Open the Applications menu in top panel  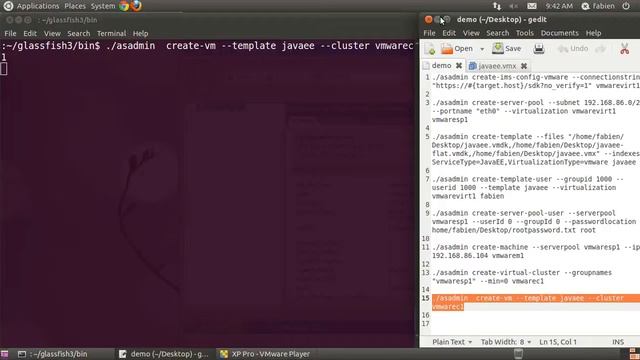pos(38,6)
